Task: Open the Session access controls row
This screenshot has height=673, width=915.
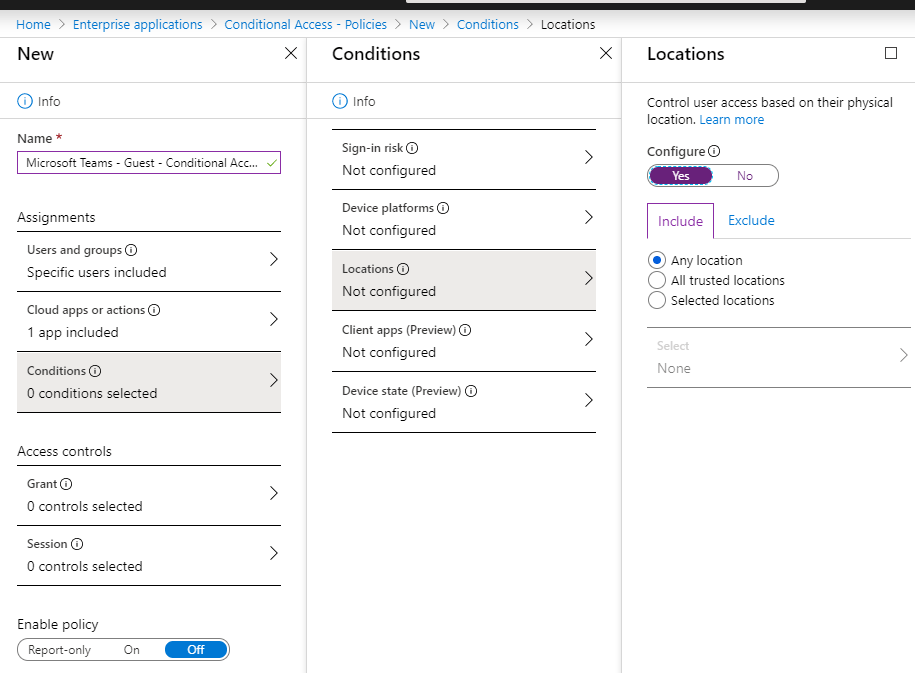Action: (149, 555)
